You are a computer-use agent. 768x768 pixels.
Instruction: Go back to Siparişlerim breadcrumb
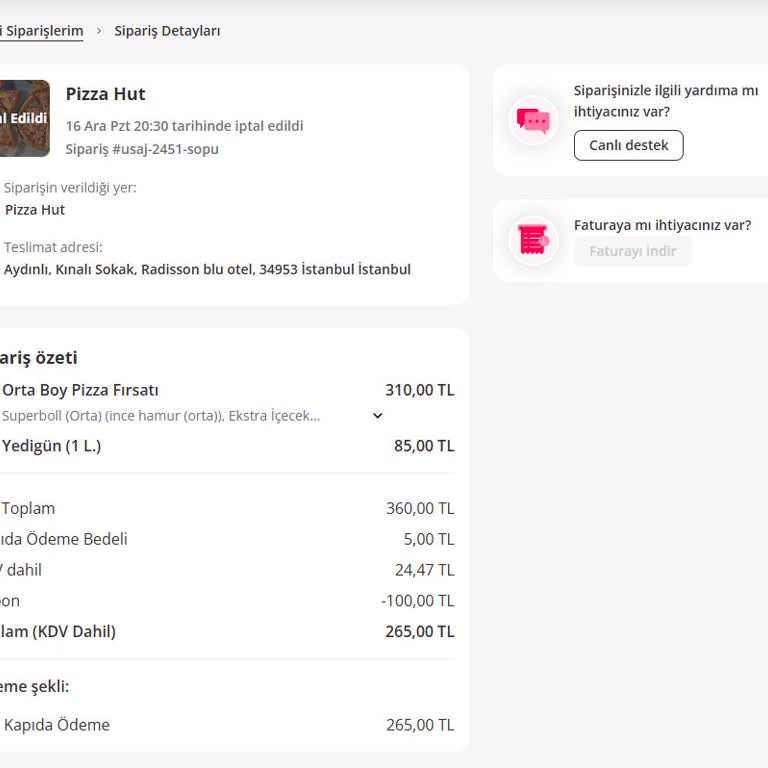[42, 31]
